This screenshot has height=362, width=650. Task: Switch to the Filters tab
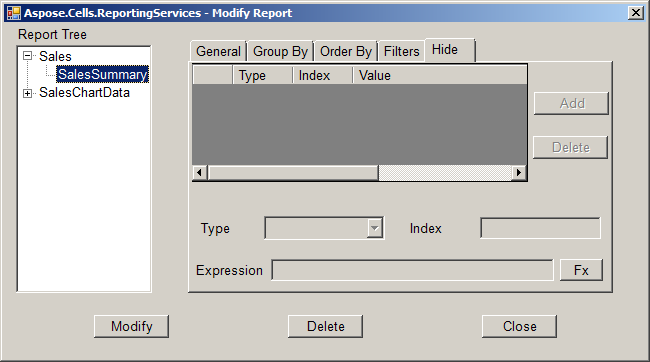click(402, 51)
